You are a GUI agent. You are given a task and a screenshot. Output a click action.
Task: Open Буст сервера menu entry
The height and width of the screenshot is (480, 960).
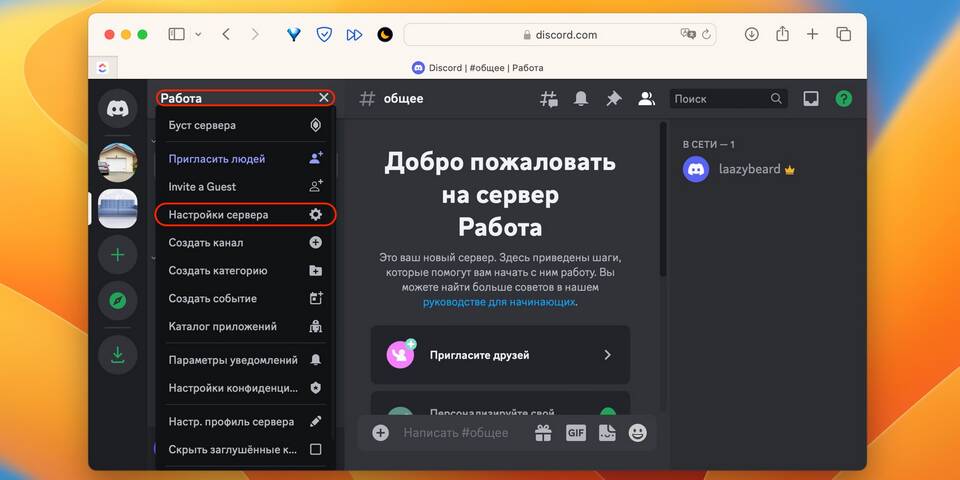pyautogui.click(x=246, y=125)
